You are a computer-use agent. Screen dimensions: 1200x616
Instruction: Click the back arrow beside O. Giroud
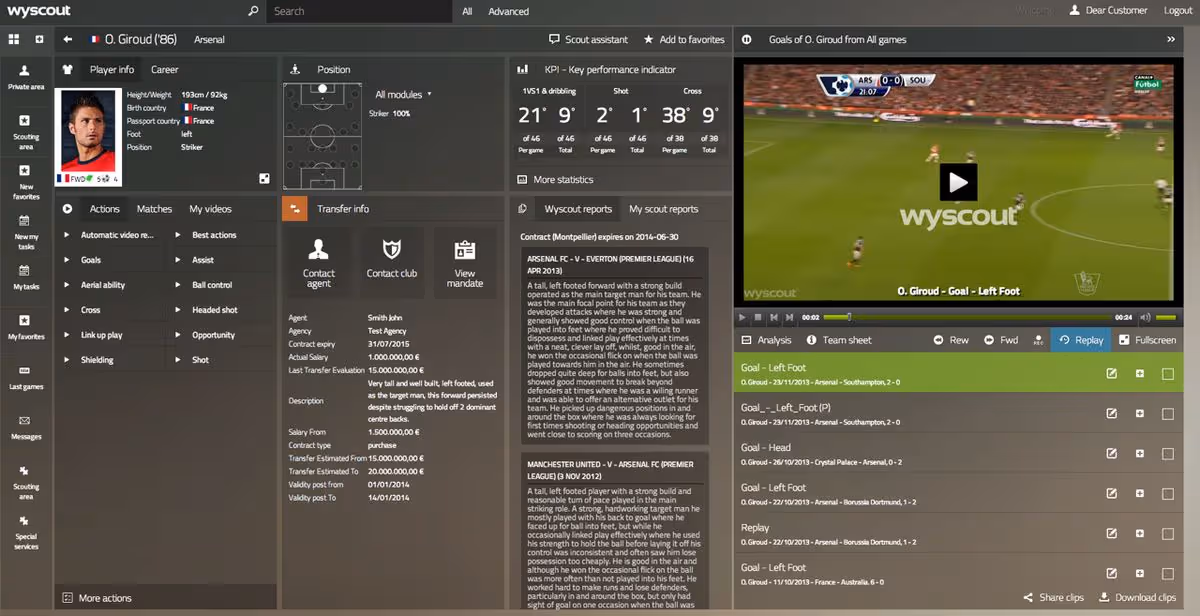(68, 40)
